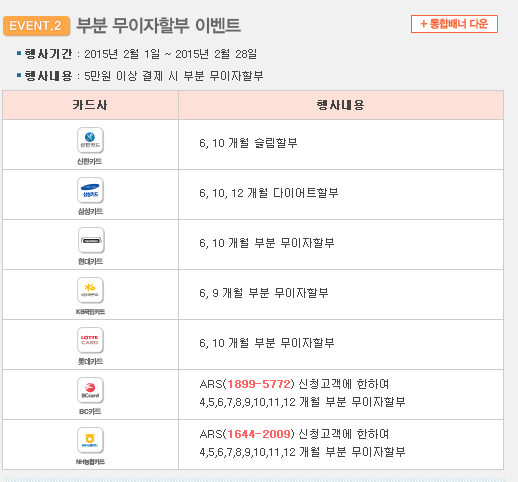
Task: Click the KB국민카드 label under the logo
Action: (x=90, y=312)
